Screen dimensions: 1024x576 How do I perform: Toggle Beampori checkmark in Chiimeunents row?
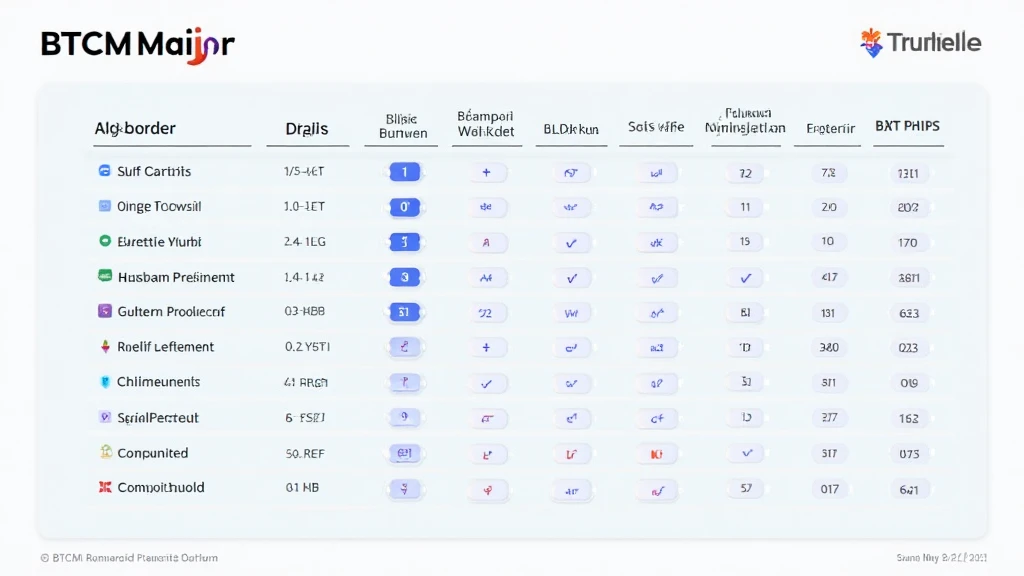[486, 384]
